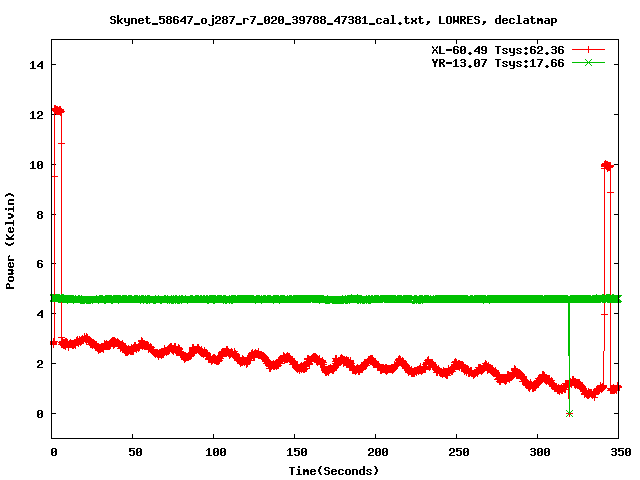Click the y-axis tick label 12
The width and height of the screenshot is (640, 480).
(x=36, y=115)
